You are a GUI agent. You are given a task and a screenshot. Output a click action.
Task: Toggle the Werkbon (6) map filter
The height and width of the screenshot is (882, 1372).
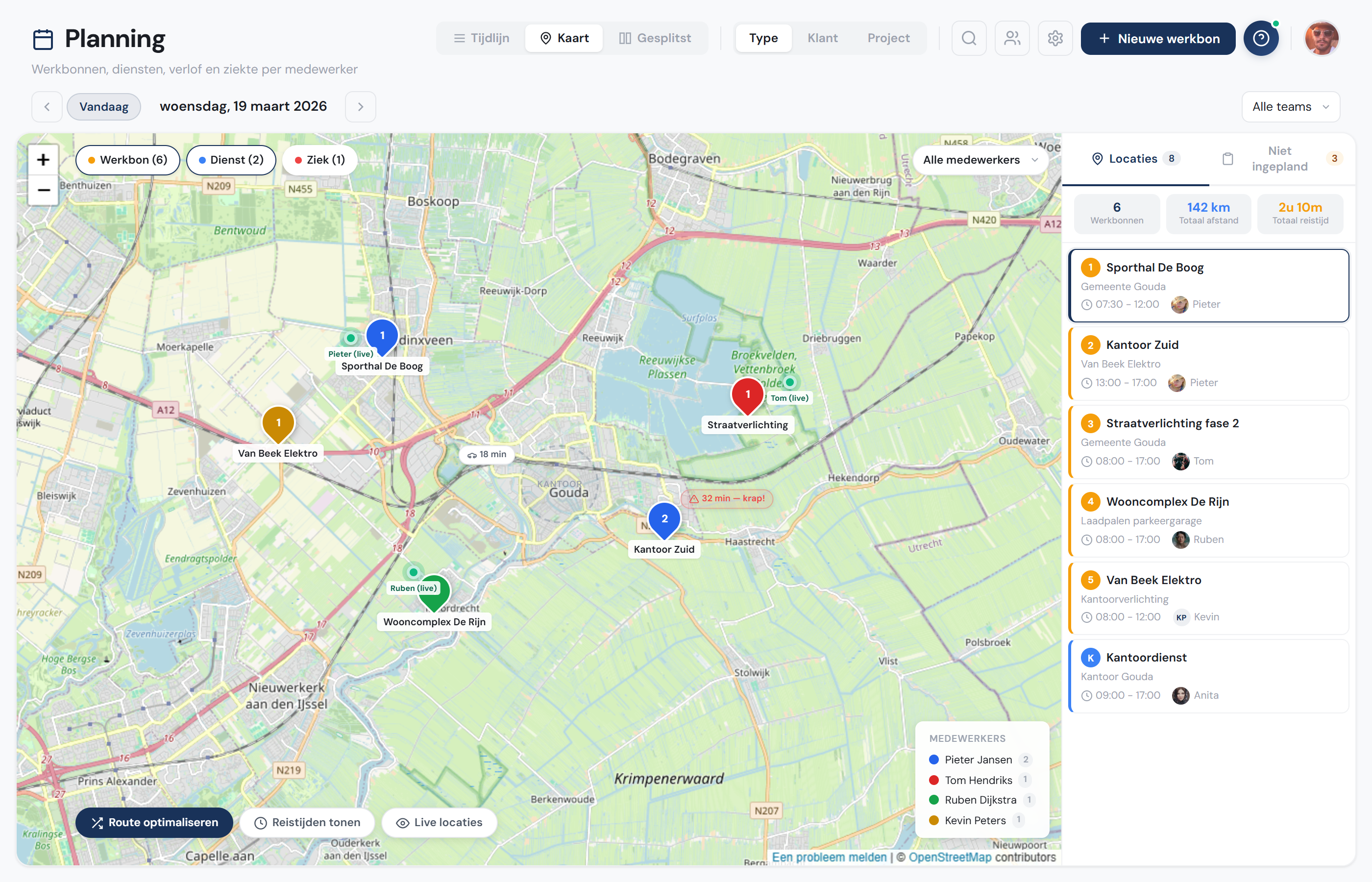[x=127, y=160]
